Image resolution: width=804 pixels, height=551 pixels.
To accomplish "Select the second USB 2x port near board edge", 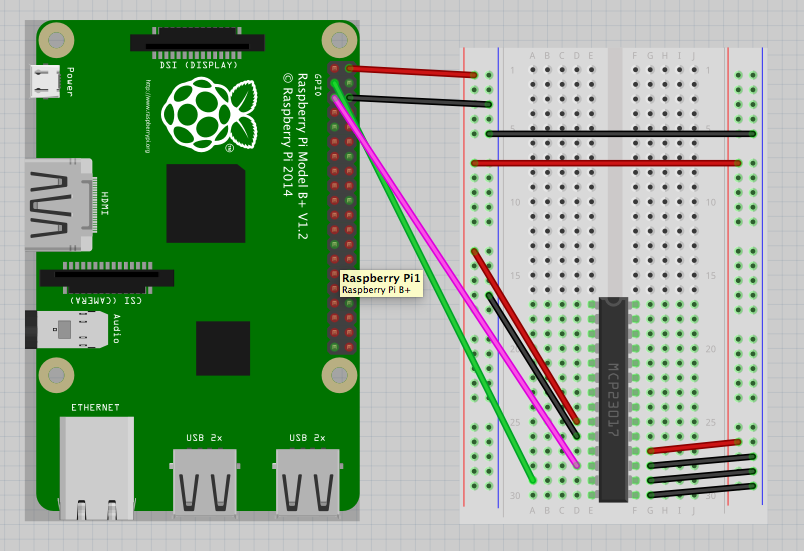I will tap(308, 482).
